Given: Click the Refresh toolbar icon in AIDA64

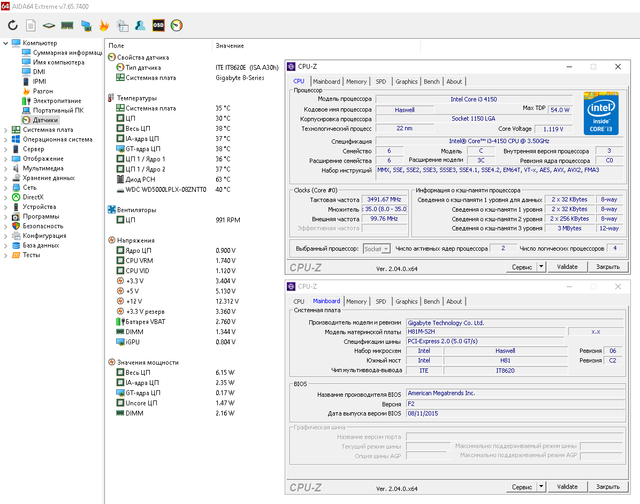Looking at the screenshot, I should 13,25.
